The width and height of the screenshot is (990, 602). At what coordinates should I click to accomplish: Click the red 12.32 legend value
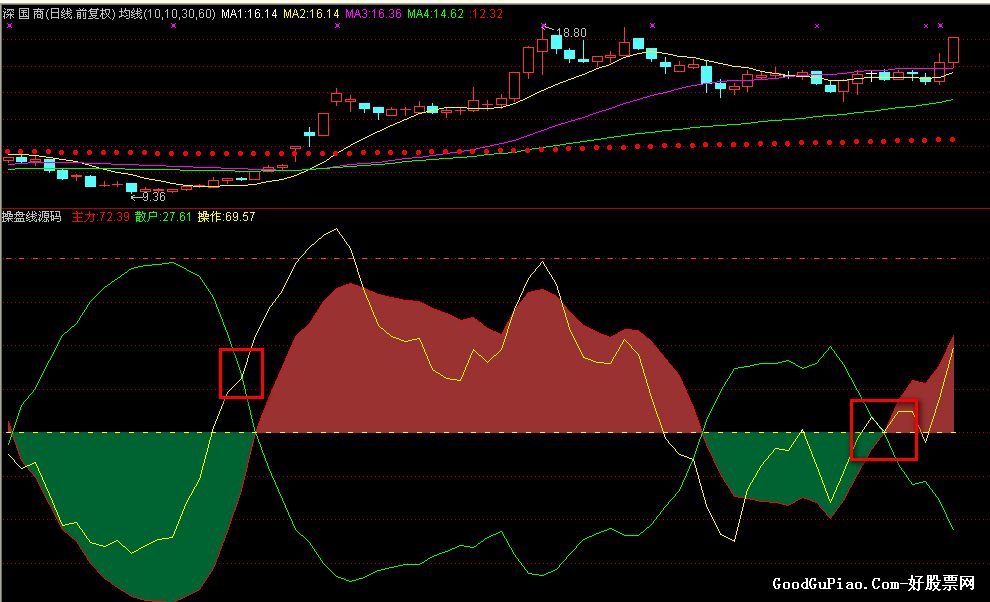point(487,13)
